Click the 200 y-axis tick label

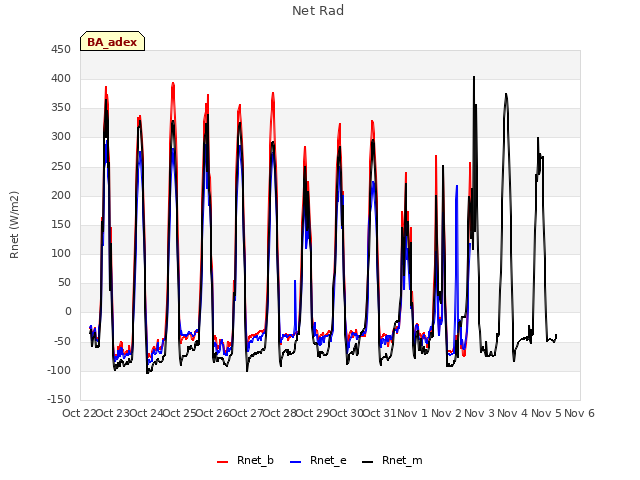pos(61,196)
